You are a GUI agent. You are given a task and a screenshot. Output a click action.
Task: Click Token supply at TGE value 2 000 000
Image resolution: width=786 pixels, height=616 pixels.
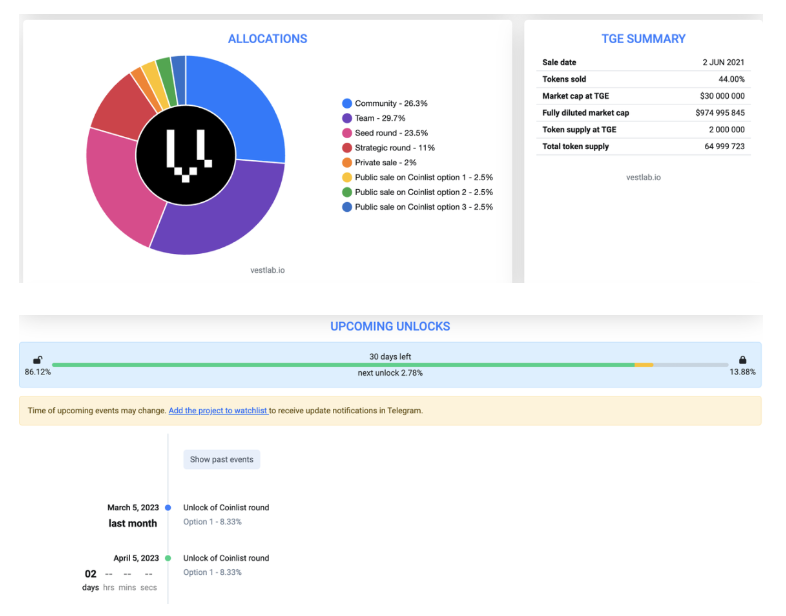(726, 129)
